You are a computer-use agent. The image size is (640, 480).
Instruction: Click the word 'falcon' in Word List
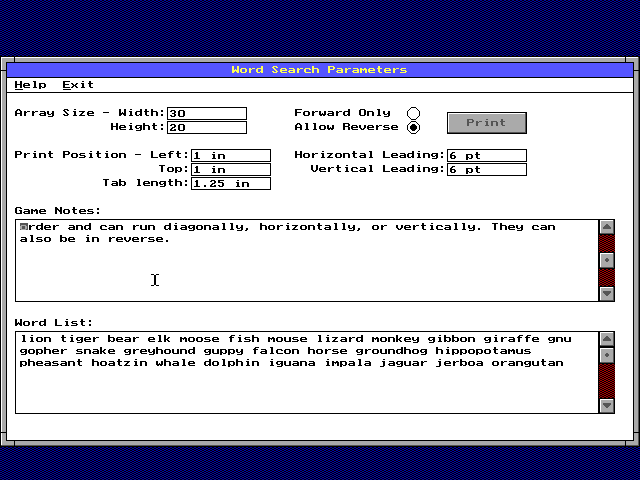[276, 351]
